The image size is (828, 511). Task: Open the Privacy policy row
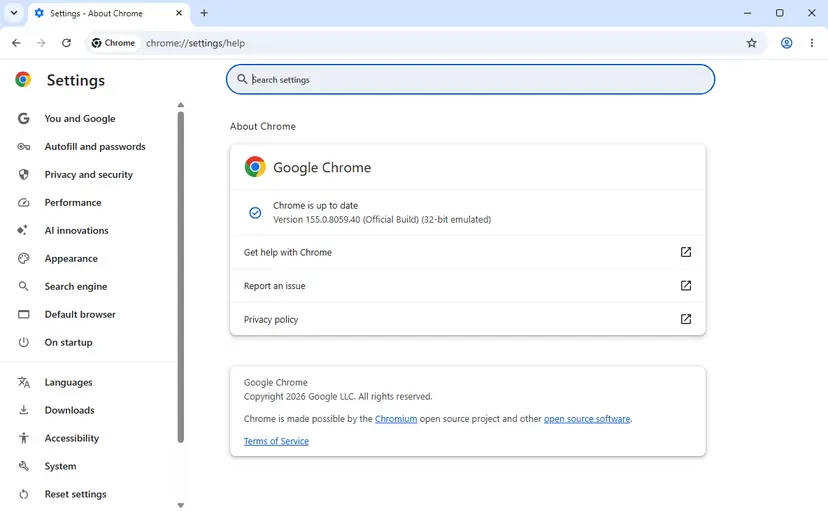tap(468, 319)
